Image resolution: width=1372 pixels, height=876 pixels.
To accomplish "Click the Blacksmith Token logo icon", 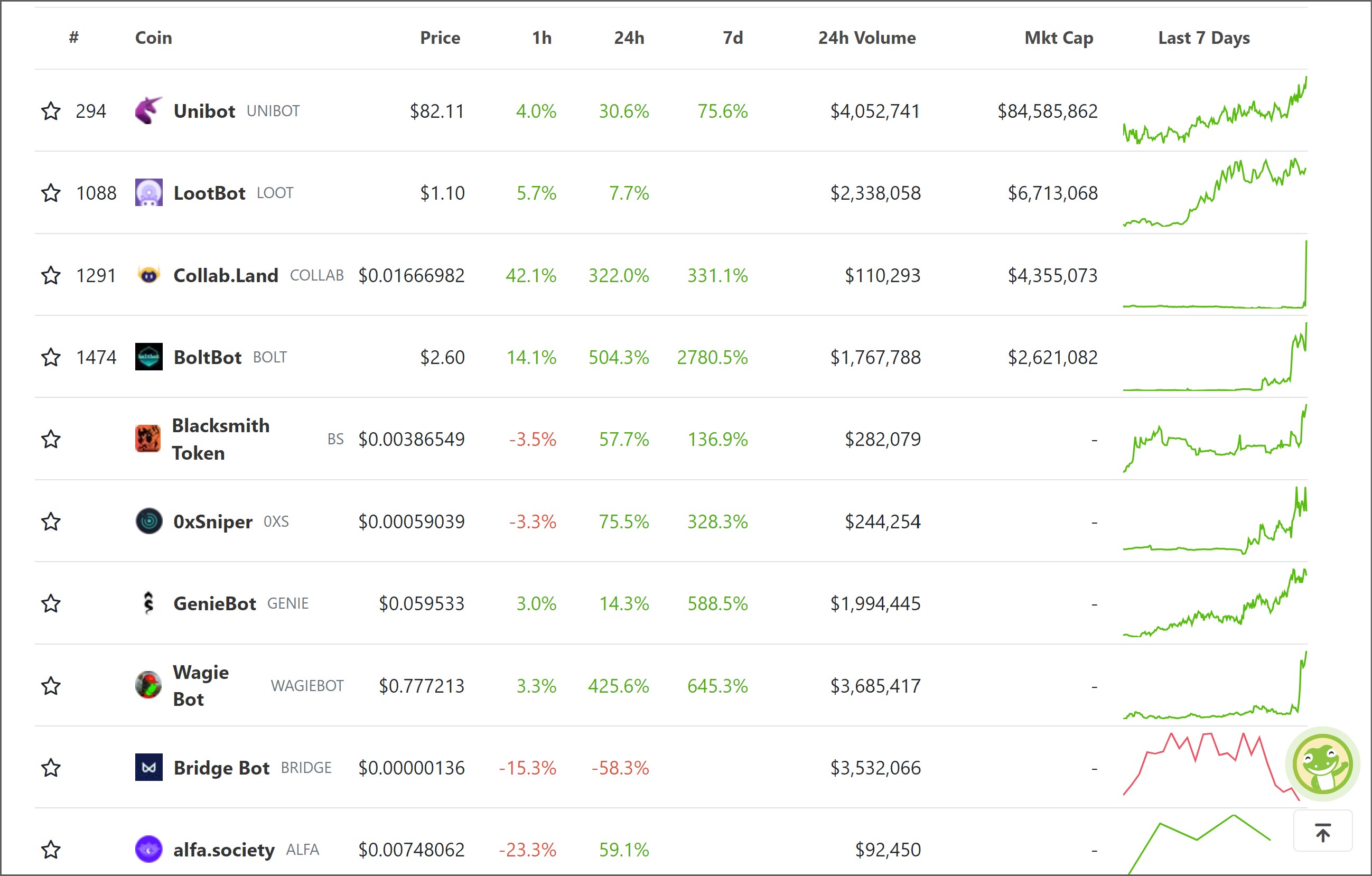I will pos(148,439).
